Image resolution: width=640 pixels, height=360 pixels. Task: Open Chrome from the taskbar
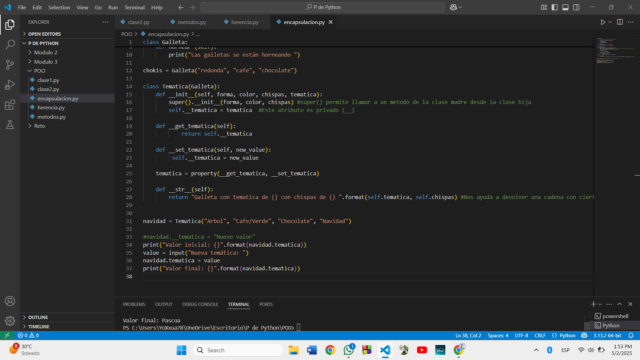pyautogui.click(x=330, y=350)
